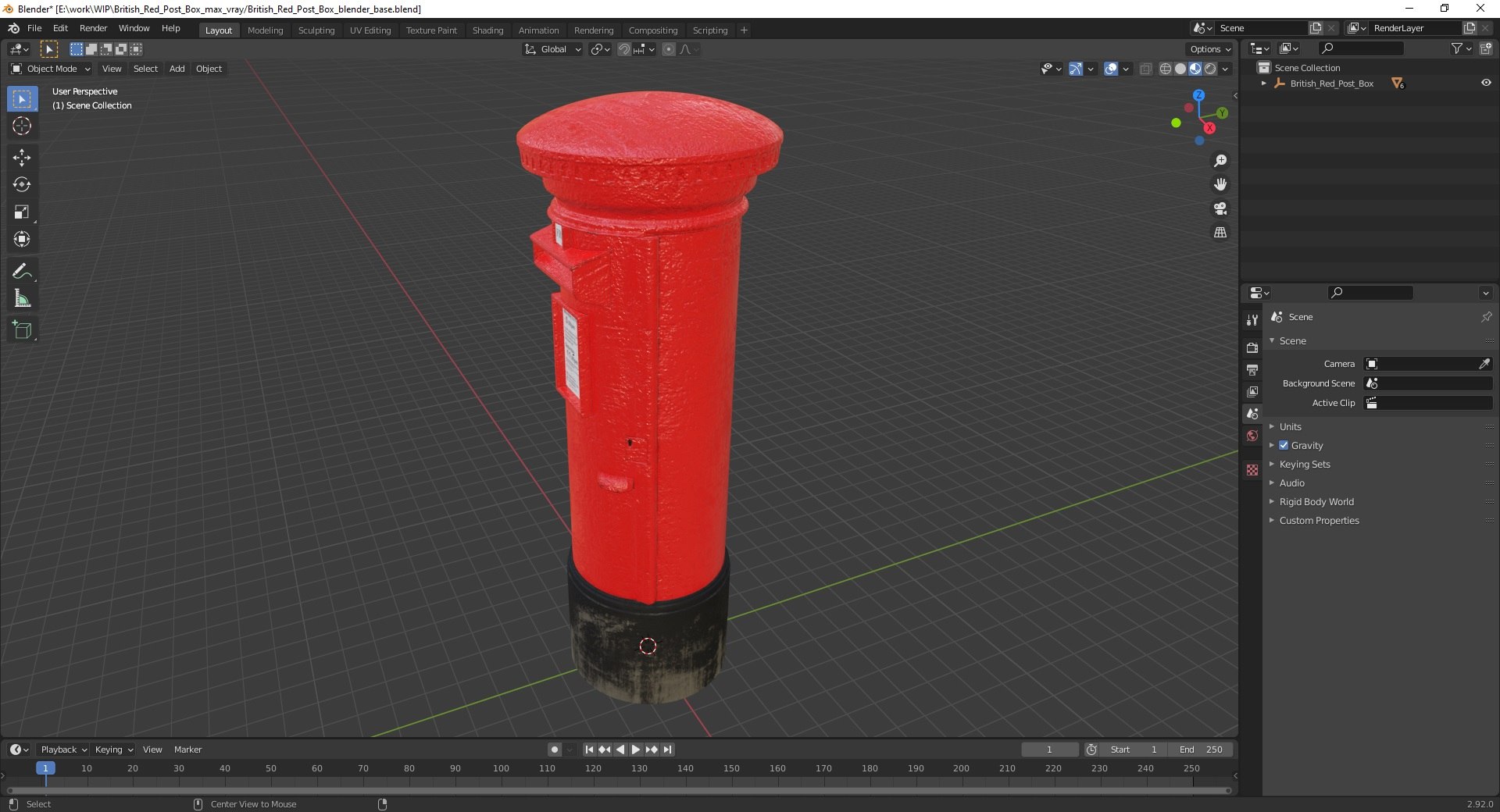Open the Global orientation dropdown

click(x=553, y=49)
